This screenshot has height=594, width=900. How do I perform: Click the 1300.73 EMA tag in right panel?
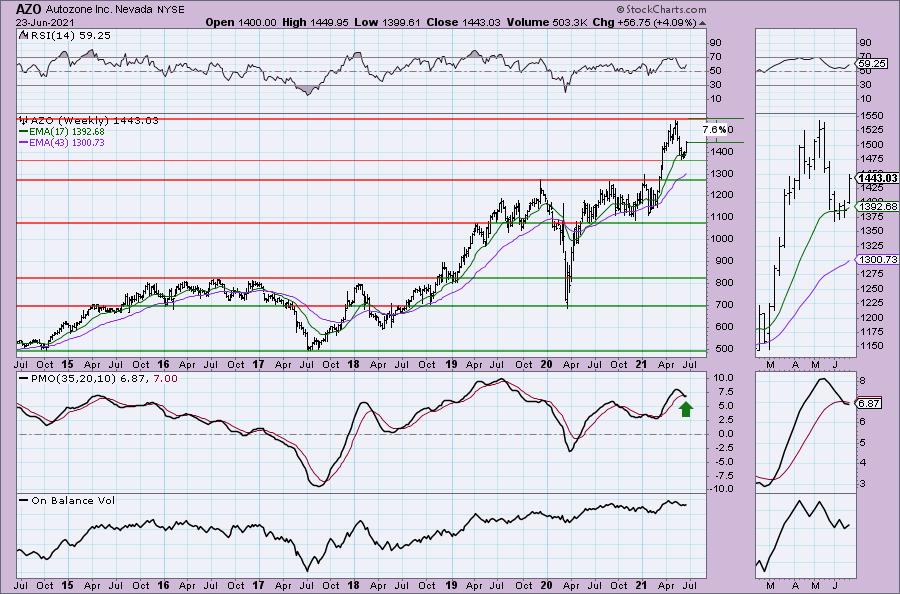(x=878, y=260)
